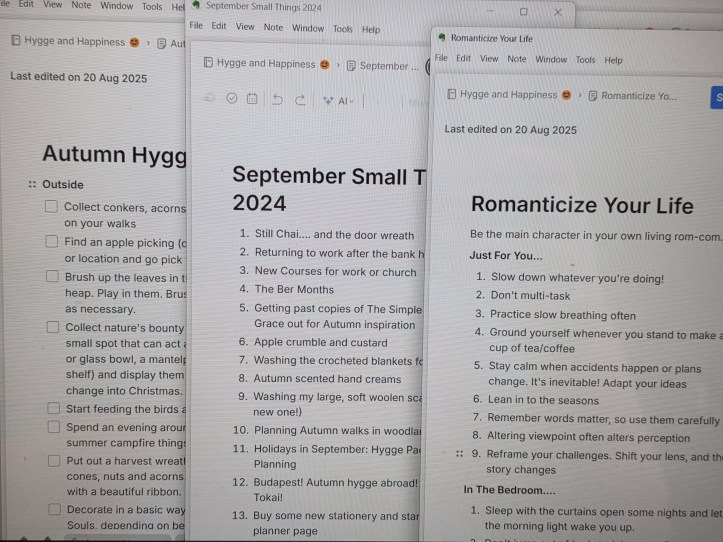Open the Tools menu in Romanticize Your Life window

[585, 59]
